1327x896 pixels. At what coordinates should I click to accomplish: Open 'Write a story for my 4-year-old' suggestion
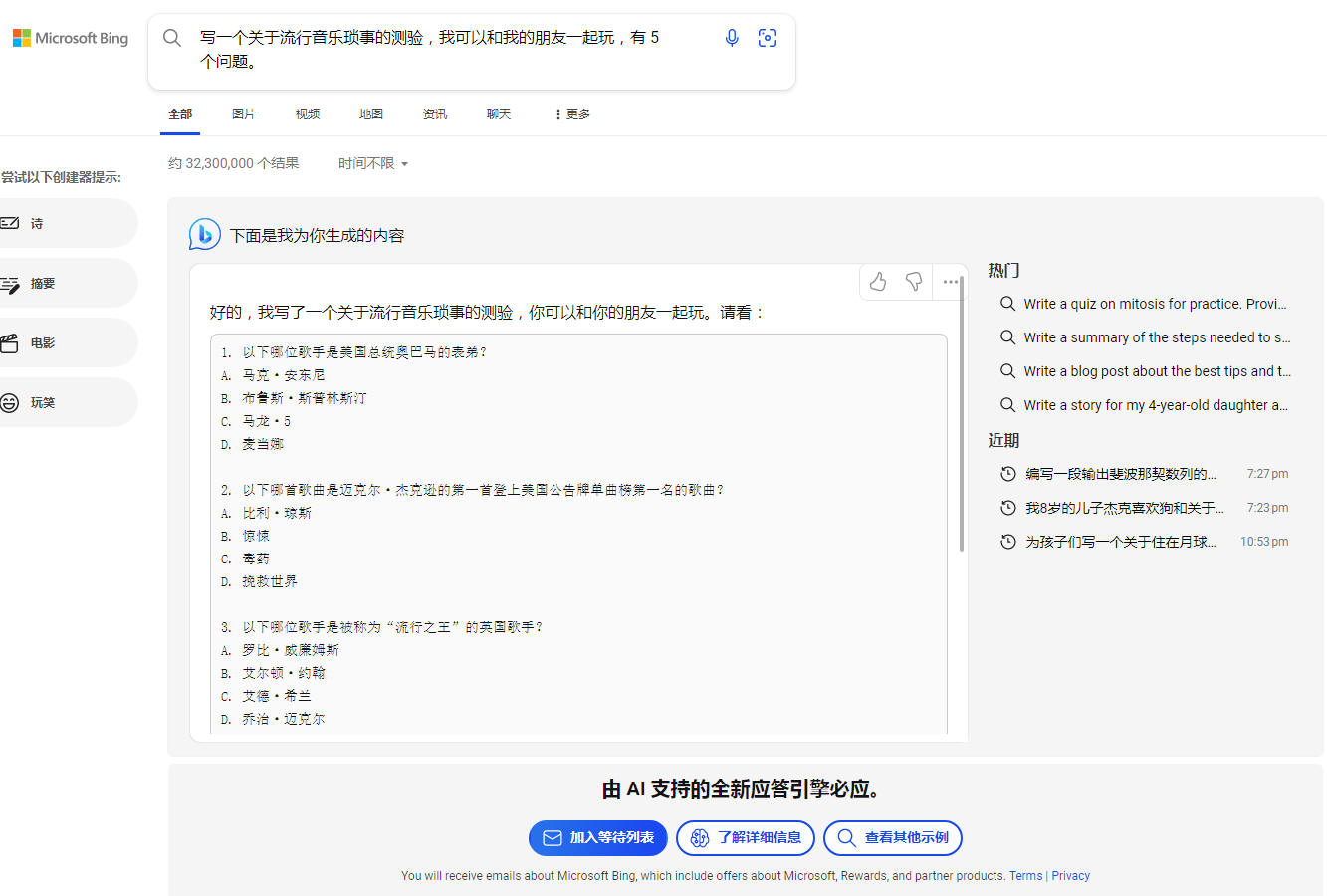point(1156,405)
